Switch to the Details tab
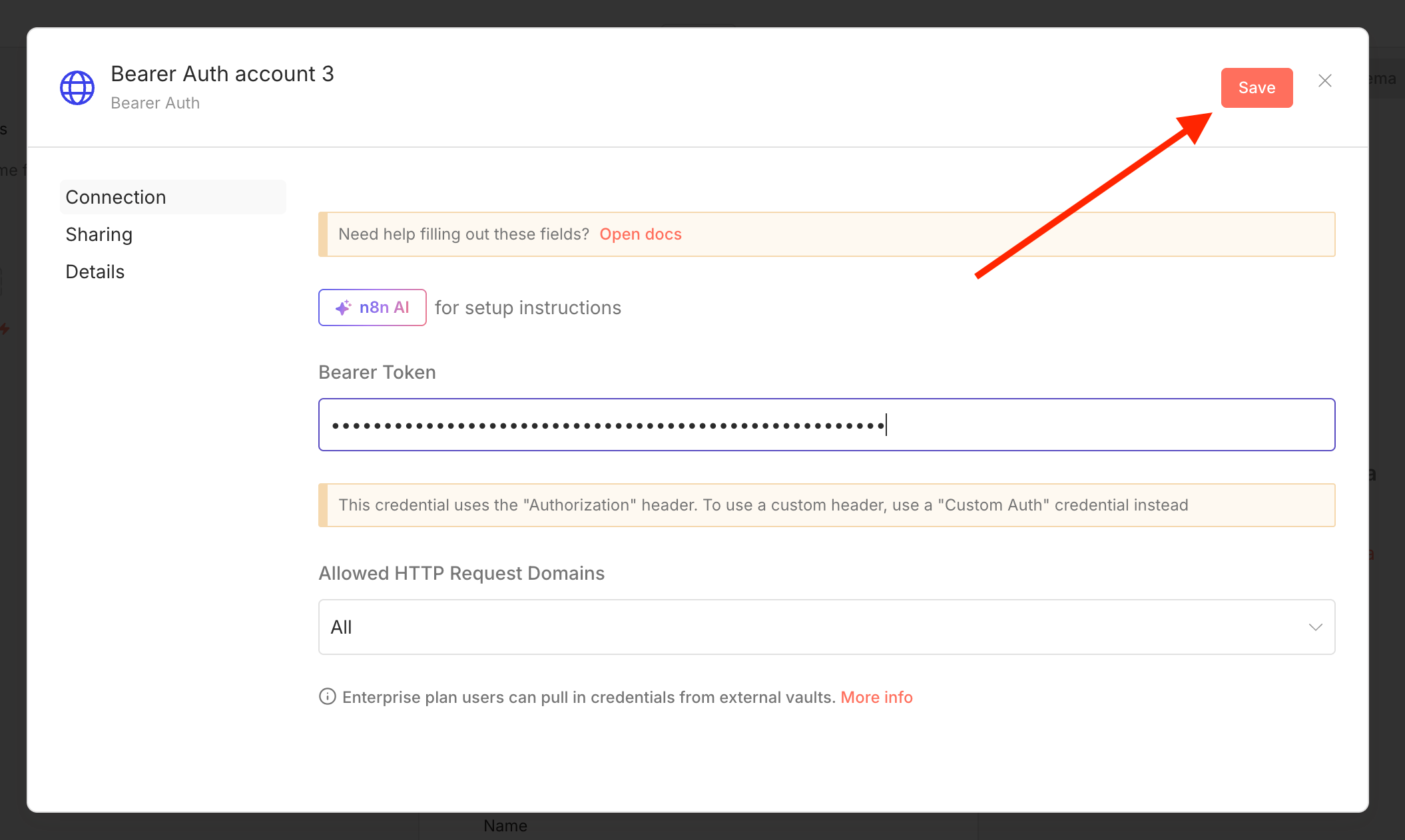The image size is (1405, 840). (95, 272)
